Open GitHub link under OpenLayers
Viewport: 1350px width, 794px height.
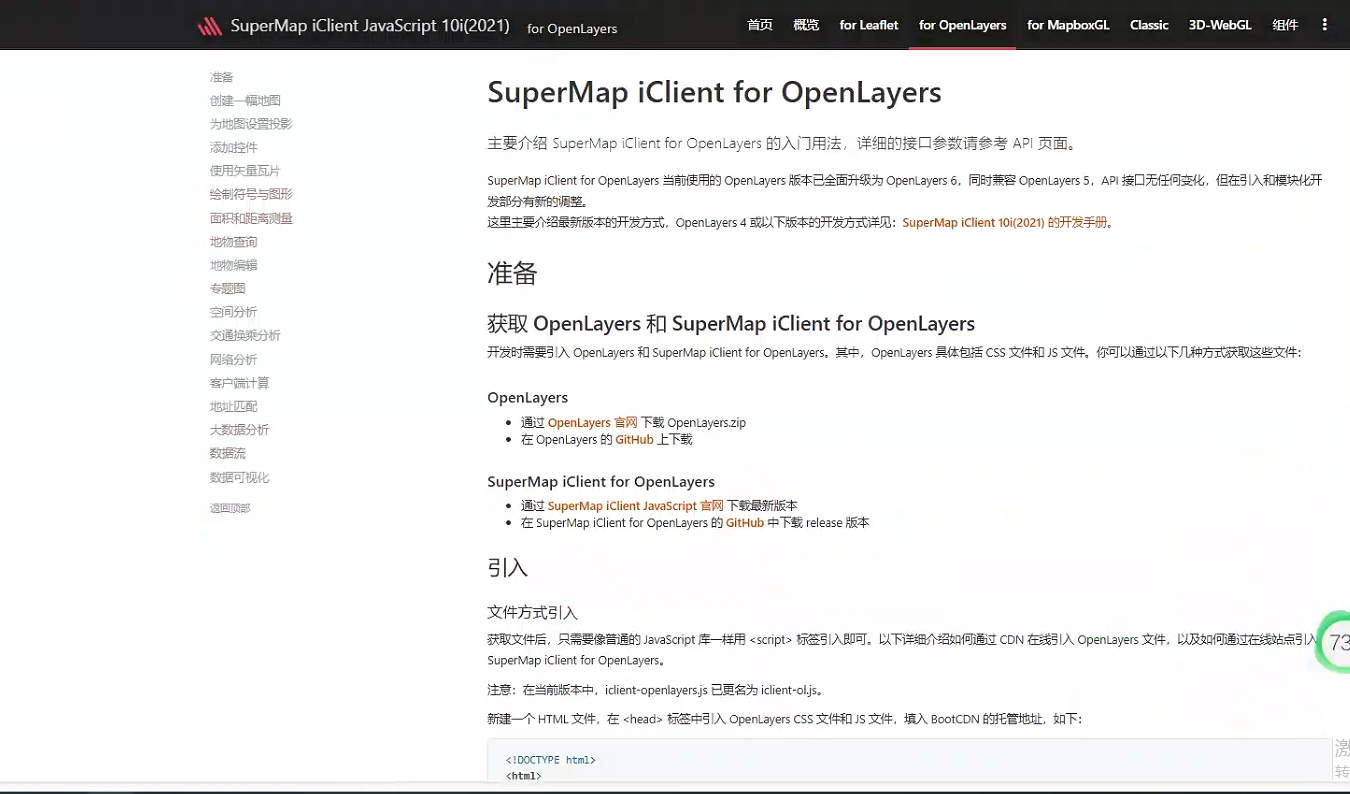pos(634,440)
